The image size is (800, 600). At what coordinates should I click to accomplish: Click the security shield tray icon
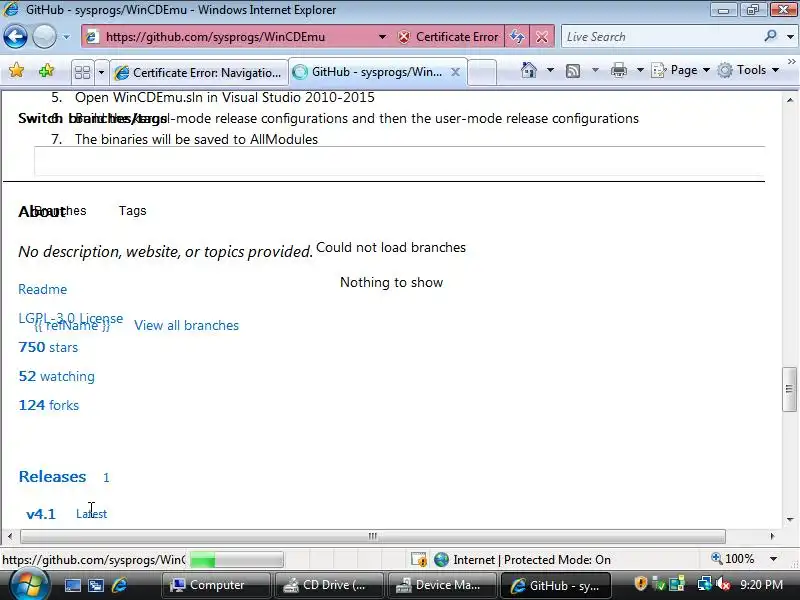640,584
